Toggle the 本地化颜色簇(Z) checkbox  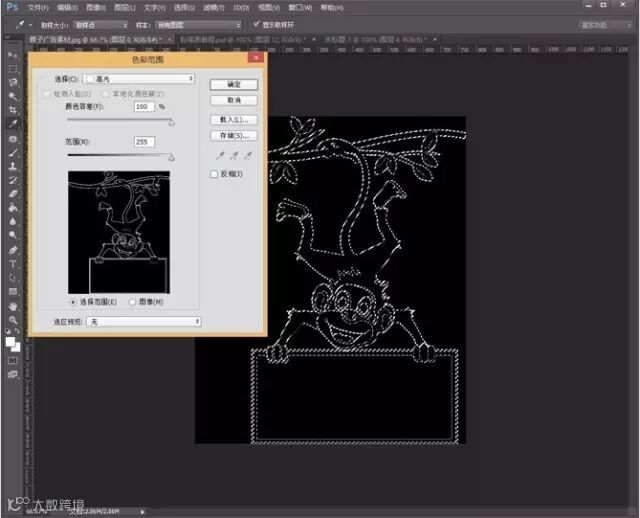105,94
